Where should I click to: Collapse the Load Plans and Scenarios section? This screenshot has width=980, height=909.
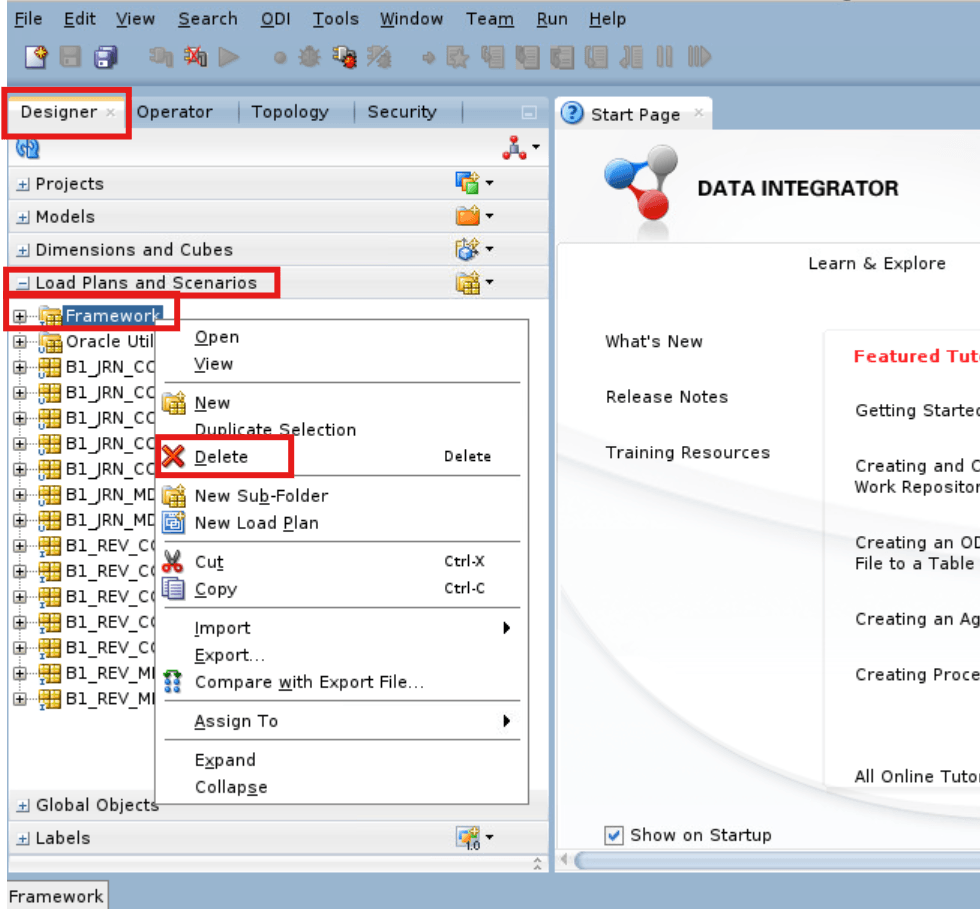coord(22,282)
